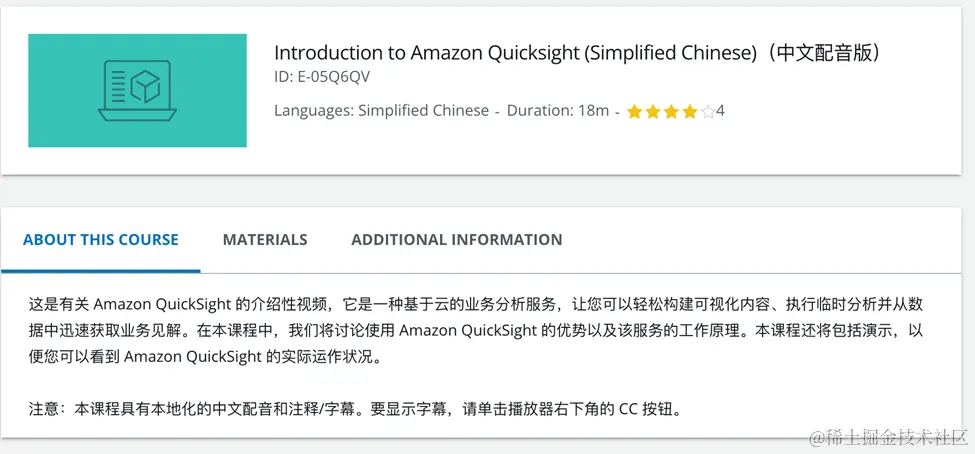Click the second gold rating star
The width and height of the screenshot is (975, 454).
[653, 112]
